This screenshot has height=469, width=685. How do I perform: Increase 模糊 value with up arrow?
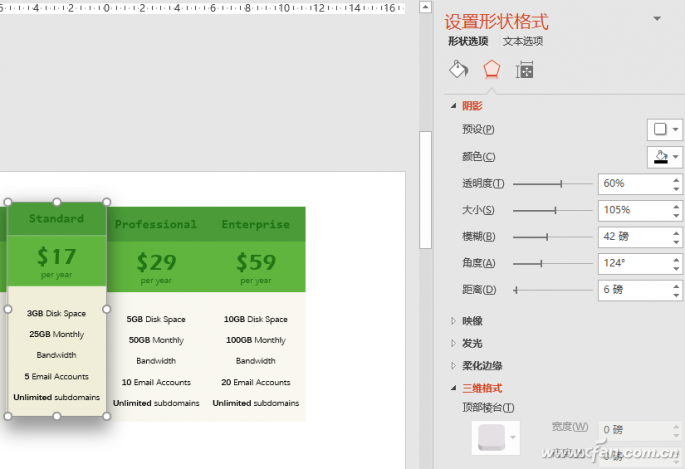click(x=676, y=232)
